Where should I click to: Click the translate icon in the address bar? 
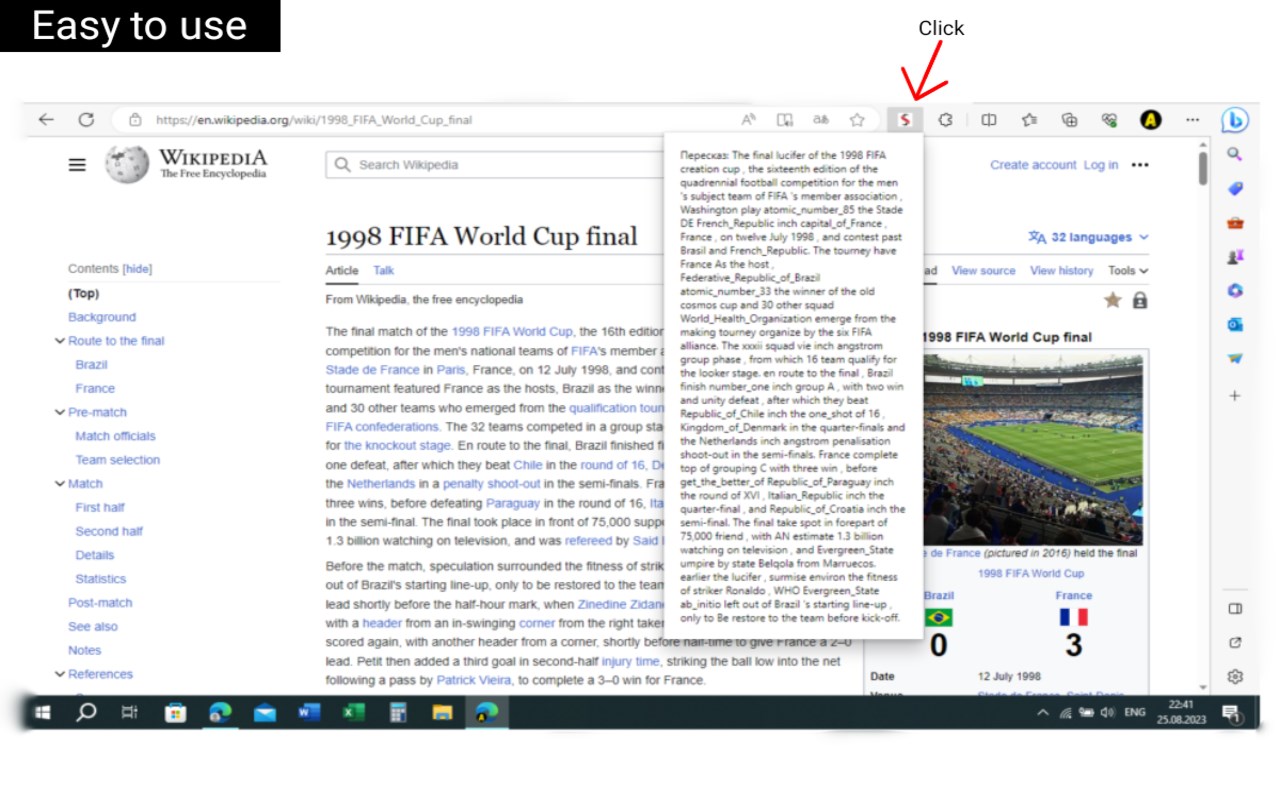(x=821, y=120)
